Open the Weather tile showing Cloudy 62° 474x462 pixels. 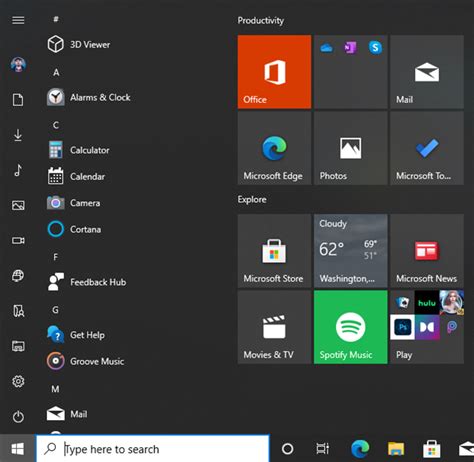click(x=350, y=251)
